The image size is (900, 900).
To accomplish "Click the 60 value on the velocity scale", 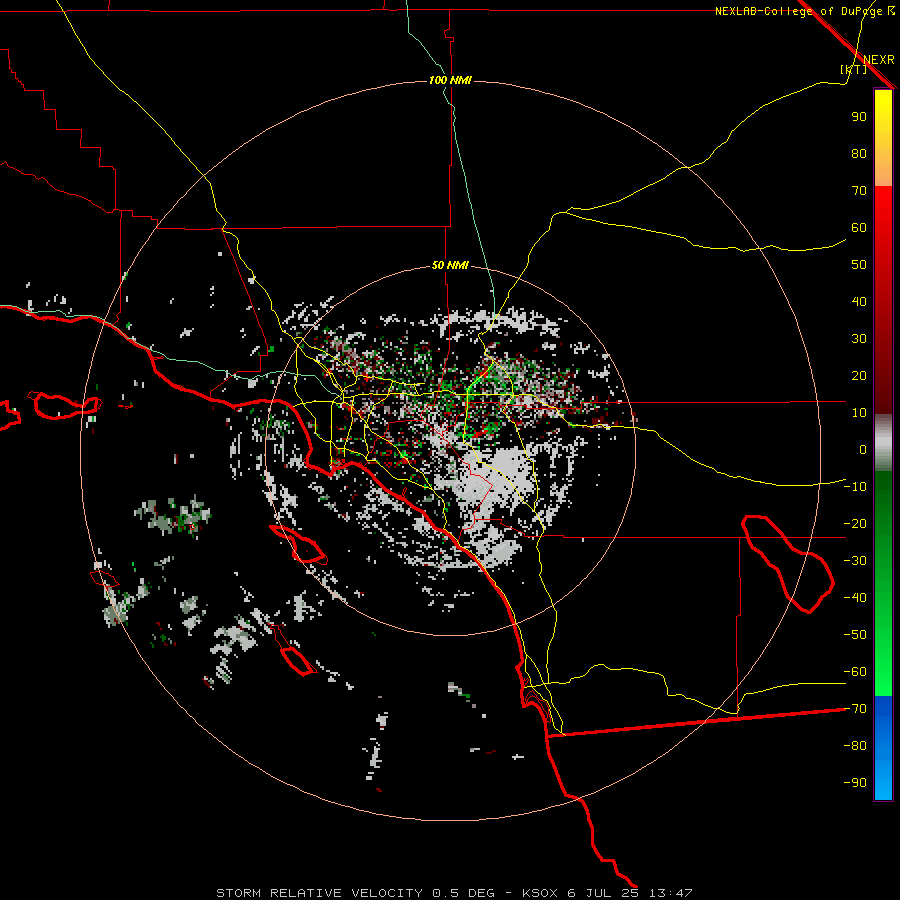I will (x=859, y=227).
